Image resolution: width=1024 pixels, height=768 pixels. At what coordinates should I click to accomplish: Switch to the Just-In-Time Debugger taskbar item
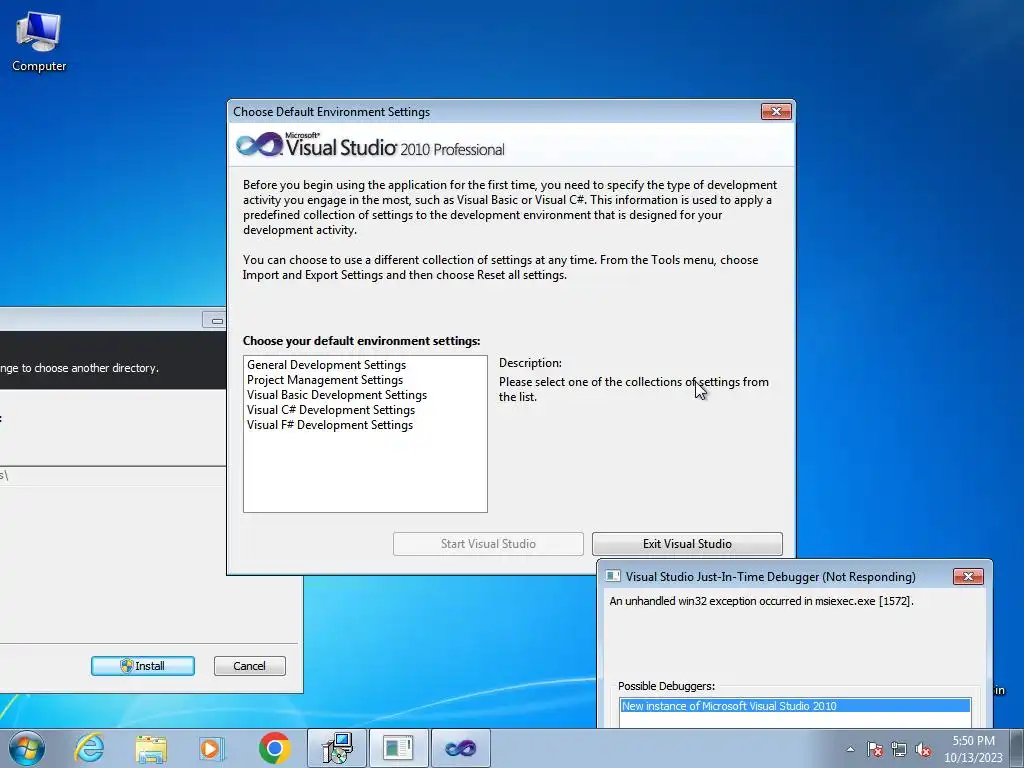tap(398, 748)
